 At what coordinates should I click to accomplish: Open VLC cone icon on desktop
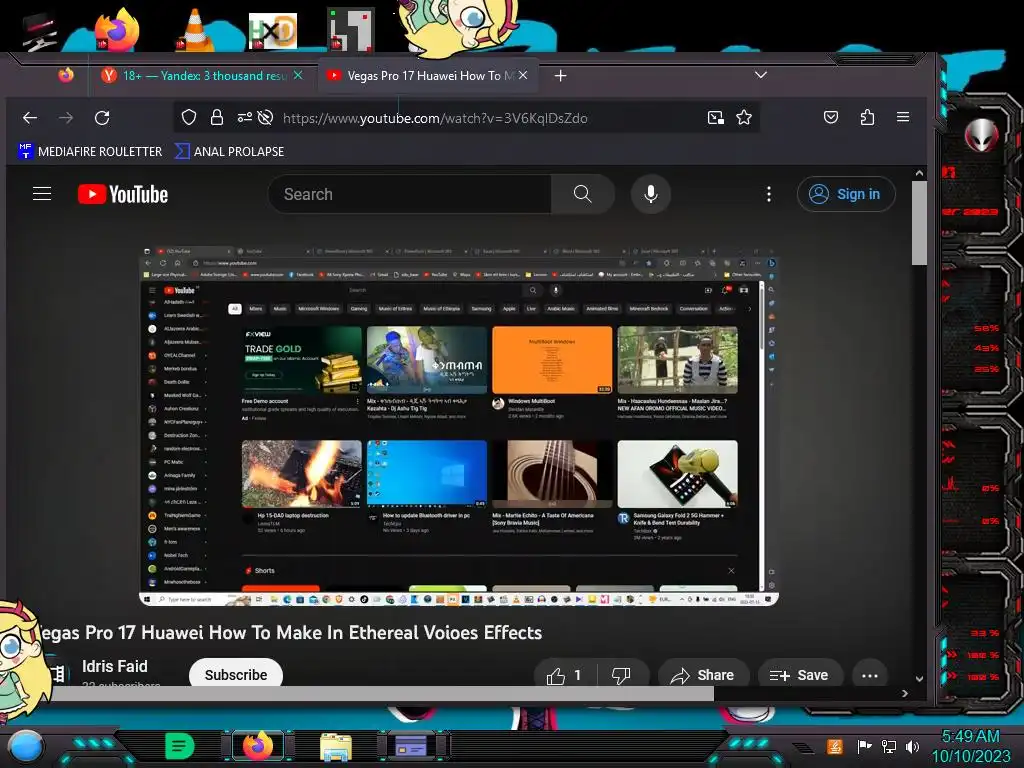tap(195, 30)
